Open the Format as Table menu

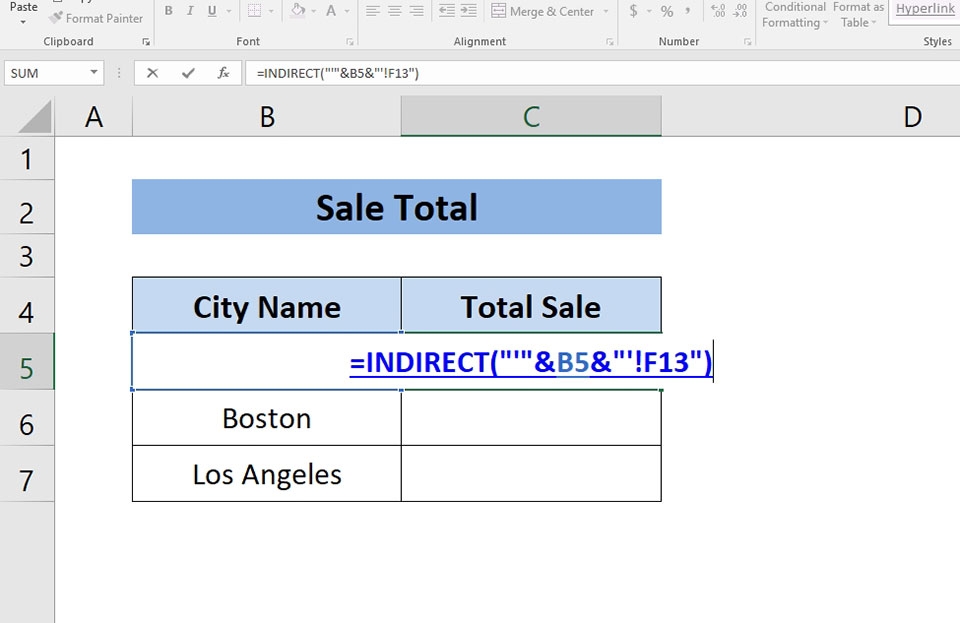858,14
